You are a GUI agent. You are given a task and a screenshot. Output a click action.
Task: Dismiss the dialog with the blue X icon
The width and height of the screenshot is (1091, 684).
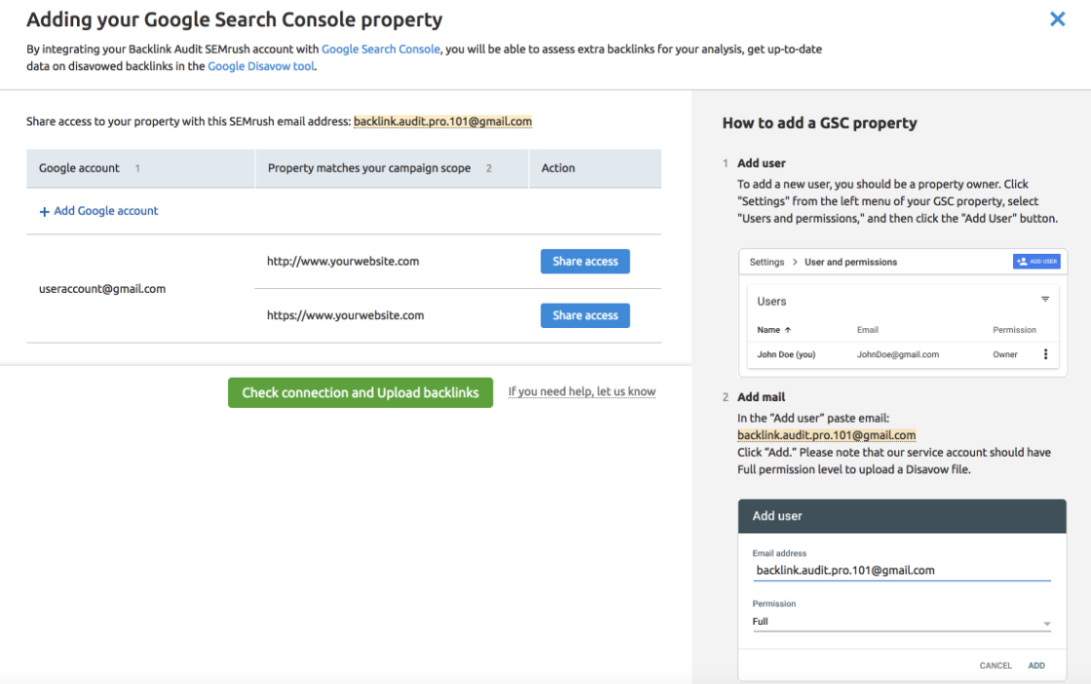point(1057,18)
